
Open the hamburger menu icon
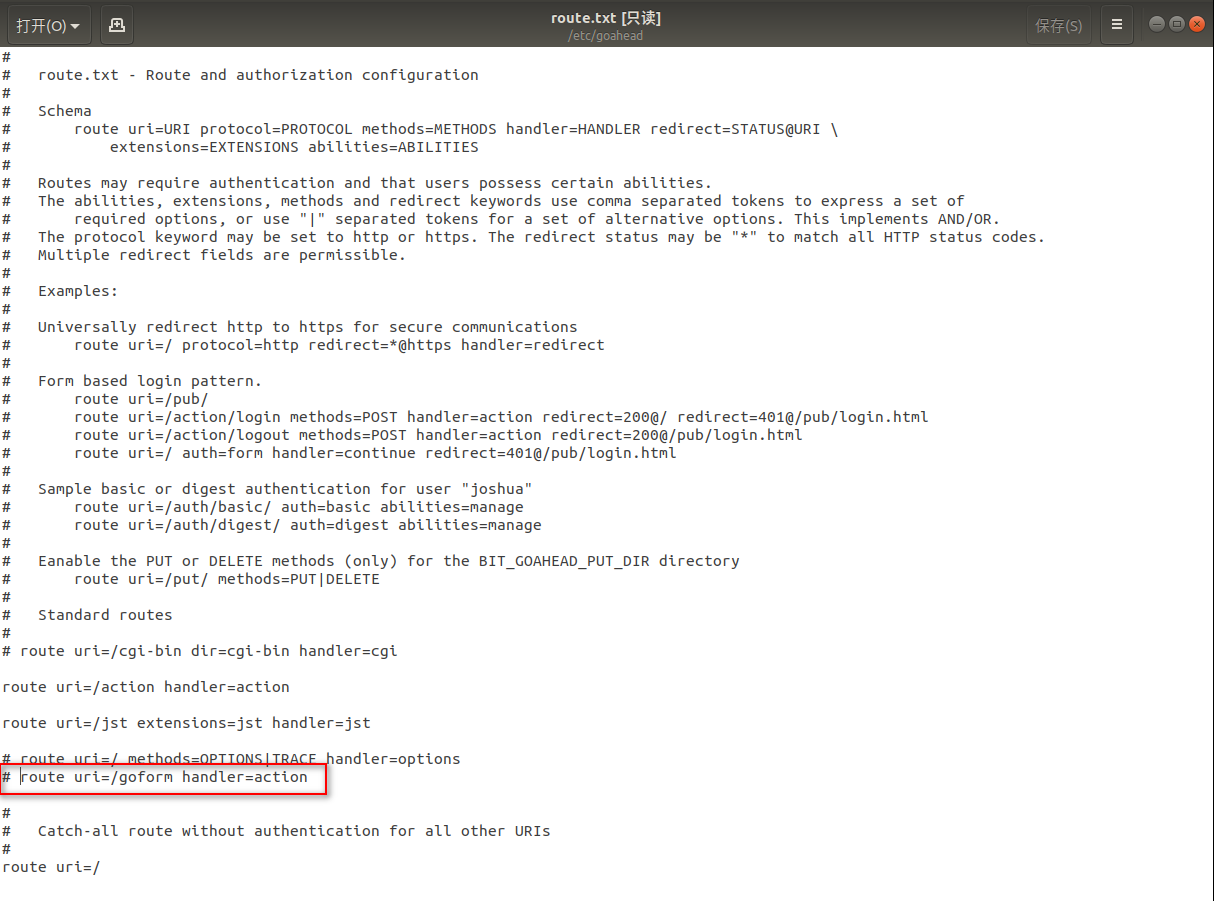pyautogui.click(x=1117, y=24)
